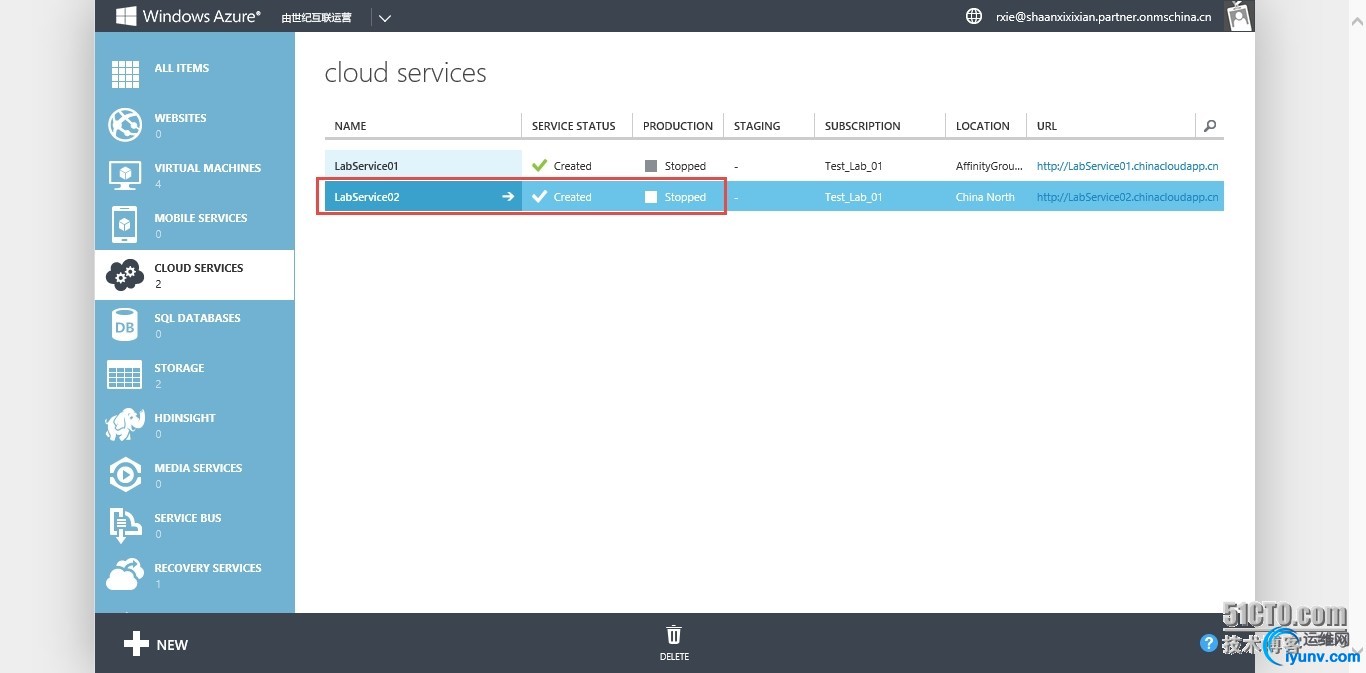This screenshot has width=1366, height=673.
Task: Open the Service Bus icon
Action: pos(125,525)
